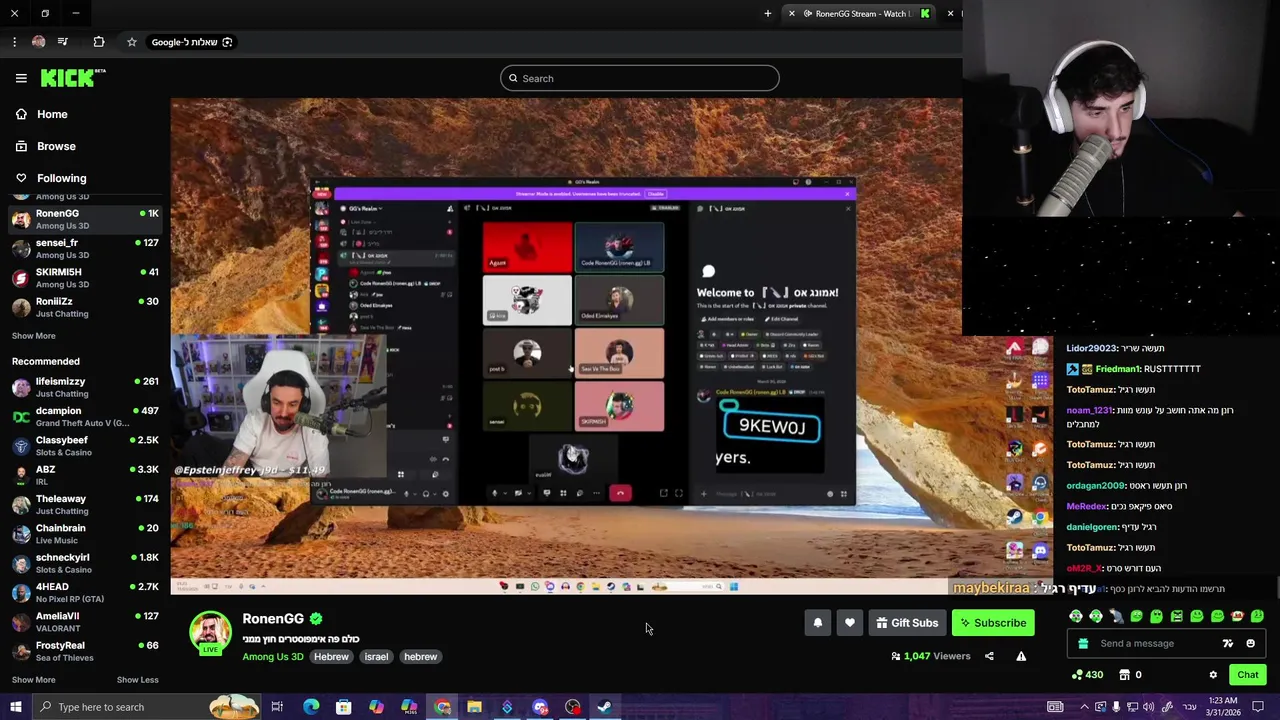Open OBS Studio from the taskbar
The image size is (1280, 720).
point(572,707)
